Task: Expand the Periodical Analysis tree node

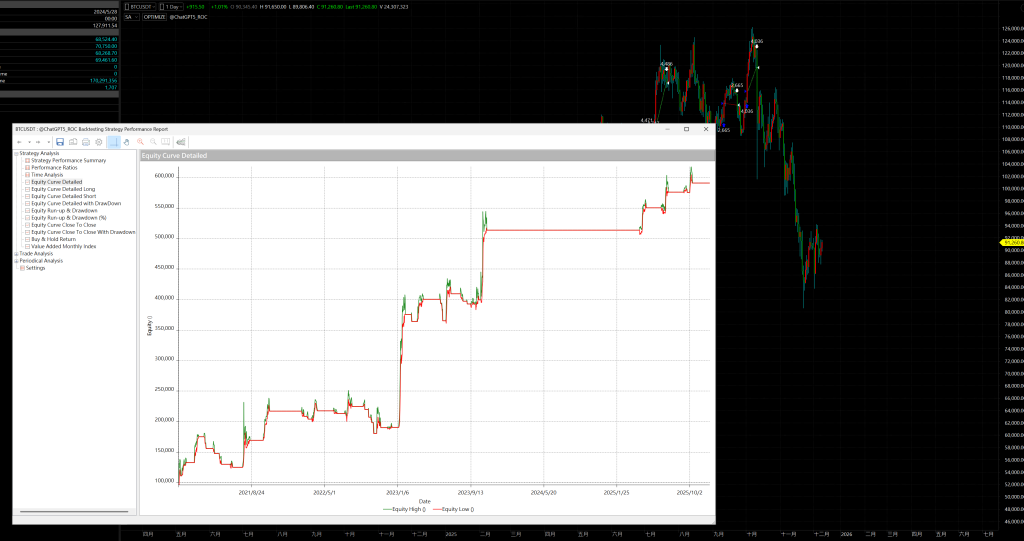Action: point(16,261)
